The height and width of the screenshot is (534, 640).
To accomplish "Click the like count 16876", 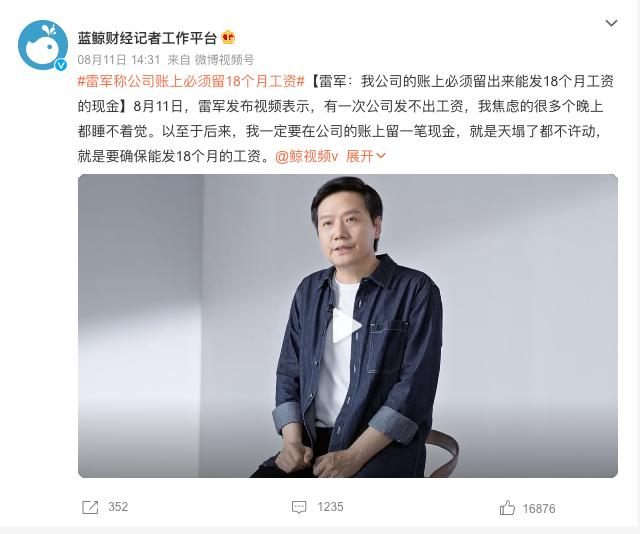I will click(539, 509).
